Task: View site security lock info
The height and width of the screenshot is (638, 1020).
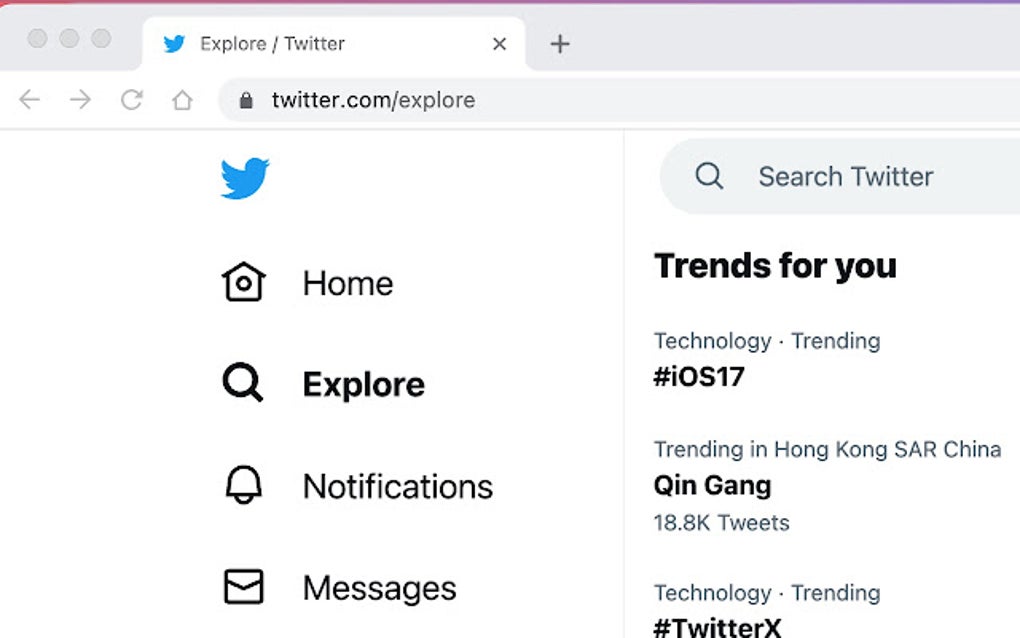Action: pyautogui.click(x=246, y=100)
